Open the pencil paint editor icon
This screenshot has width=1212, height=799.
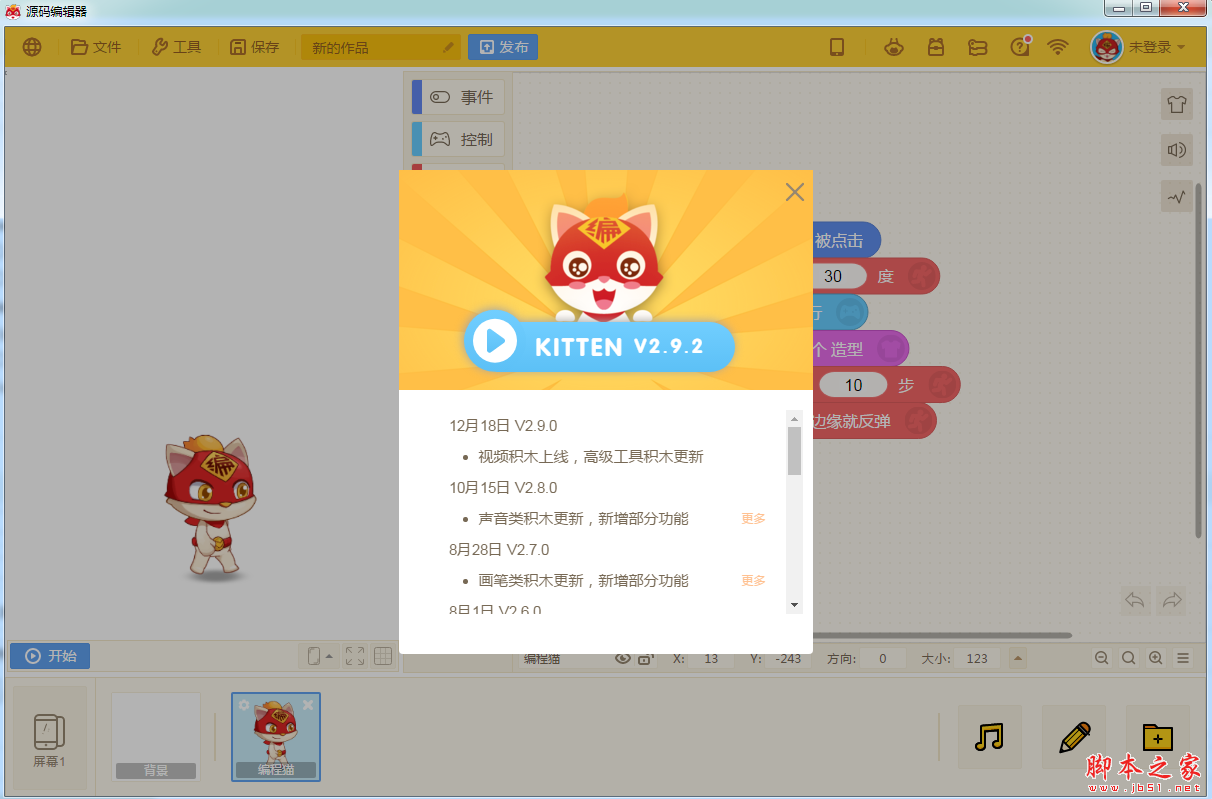1073,737
